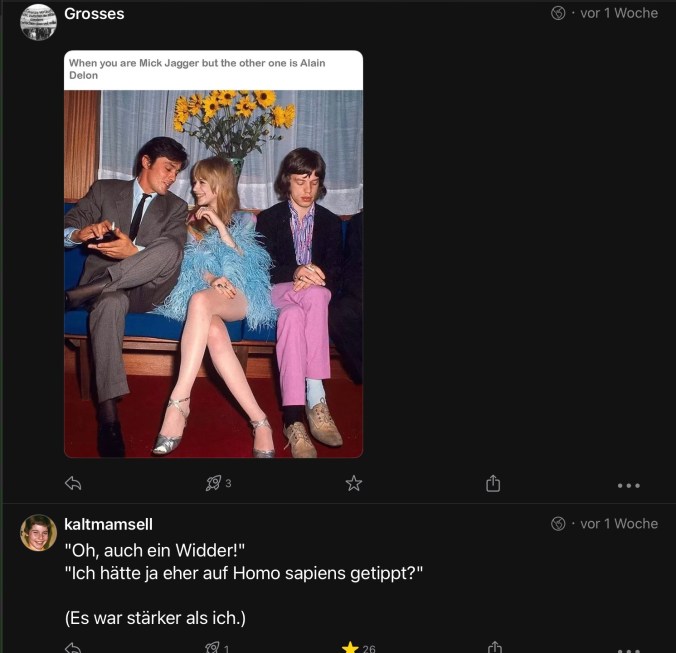Image resolution: width=676 pixels, height=653 pixels.
Task: Click the globe visibility icon on the Grosses post
Action: coord(558,14)
